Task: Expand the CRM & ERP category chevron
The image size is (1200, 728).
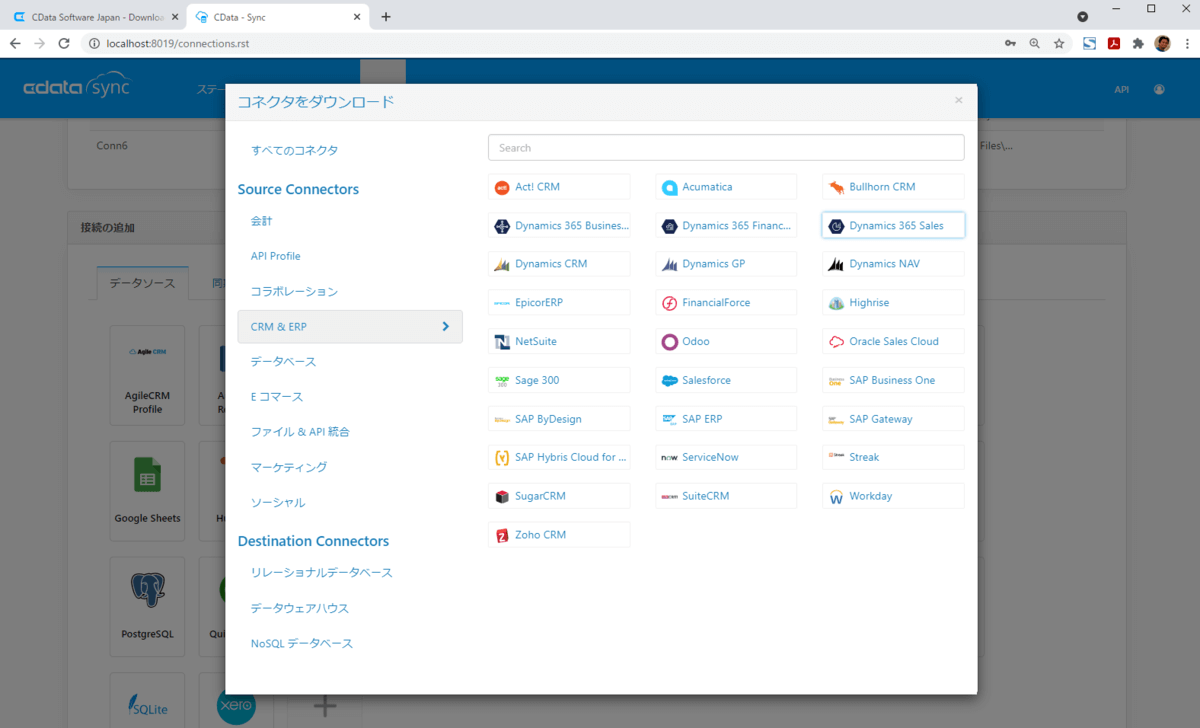Action: [x=446, y=326]
